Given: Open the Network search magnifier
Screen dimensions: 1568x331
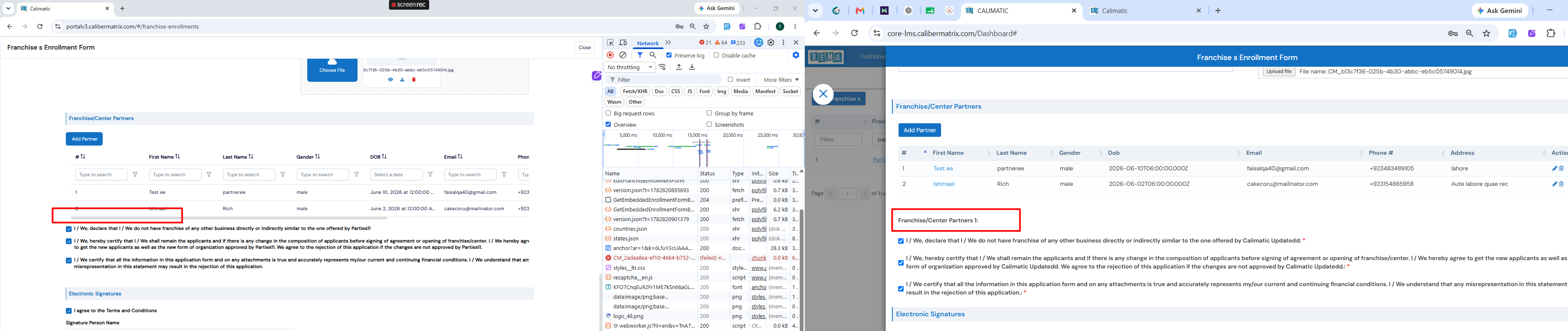Looking at the screenshot, I should (x=653, y=55).
